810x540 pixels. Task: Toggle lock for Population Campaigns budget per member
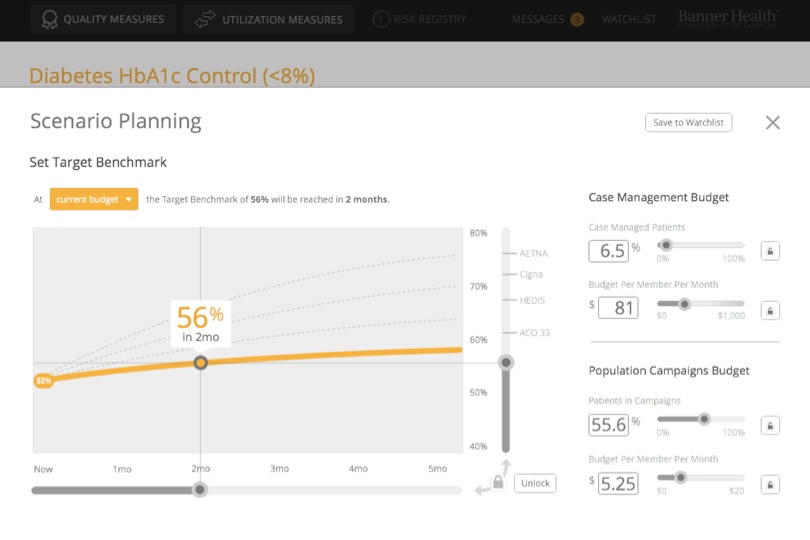(769, 484)
